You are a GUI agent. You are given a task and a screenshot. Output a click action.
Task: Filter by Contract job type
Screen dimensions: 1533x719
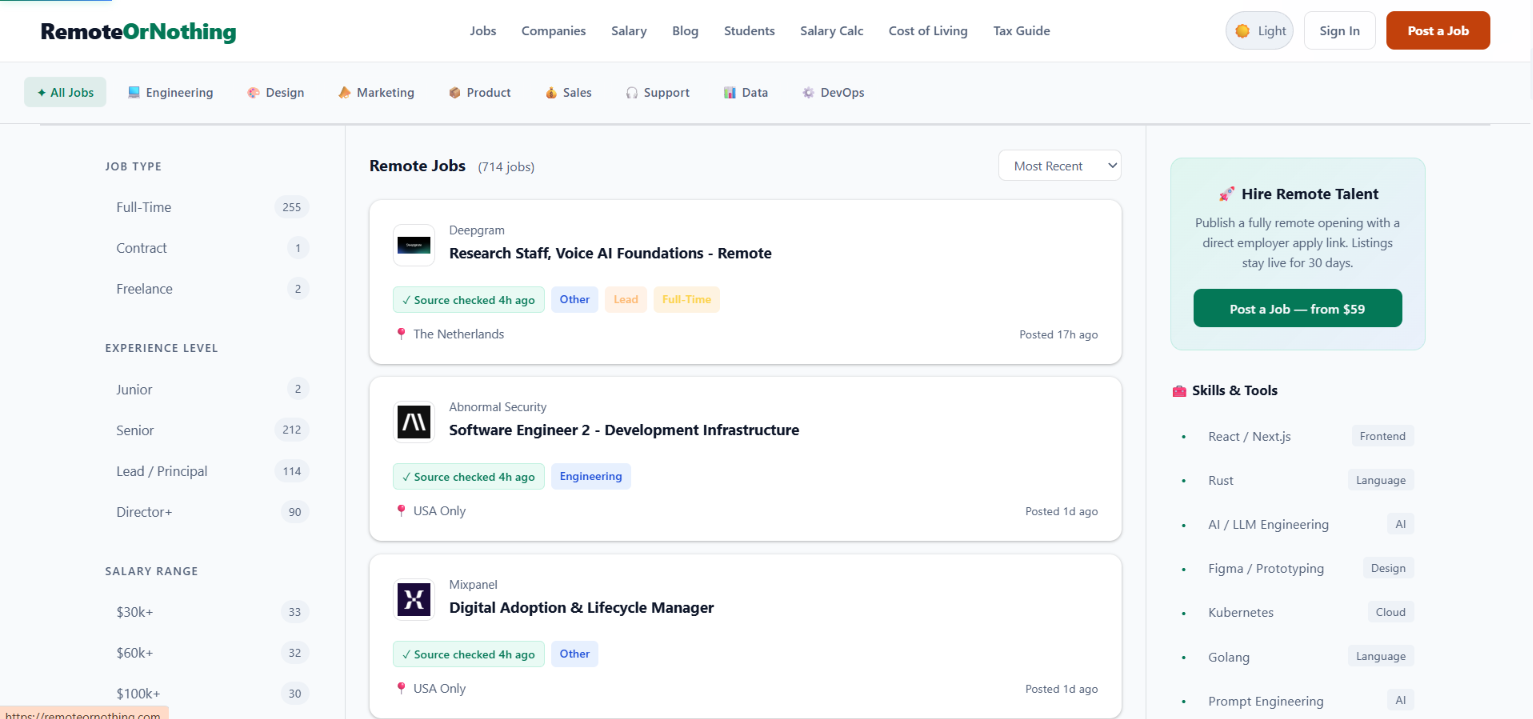[207, 248]
